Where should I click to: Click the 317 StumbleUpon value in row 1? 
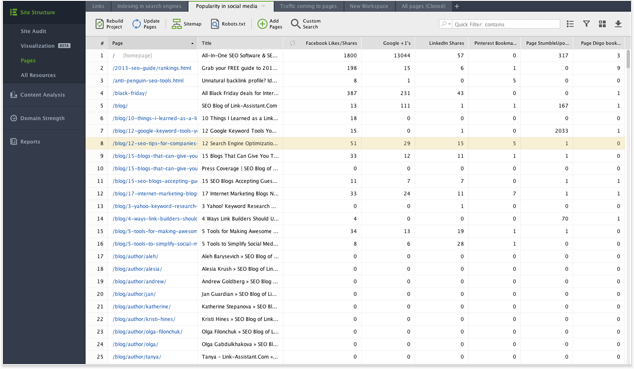(x=563, y=55)
